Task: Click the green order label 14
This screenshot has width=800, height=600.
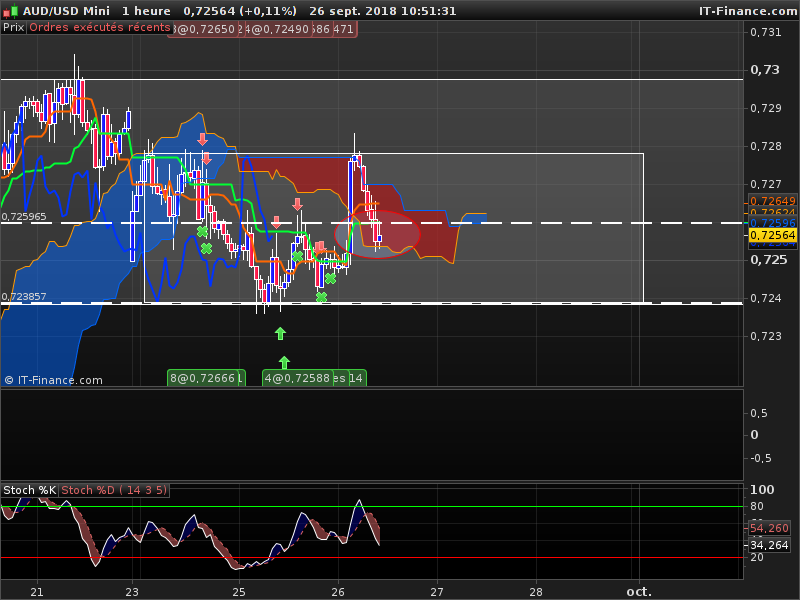Action: [357, 378]
